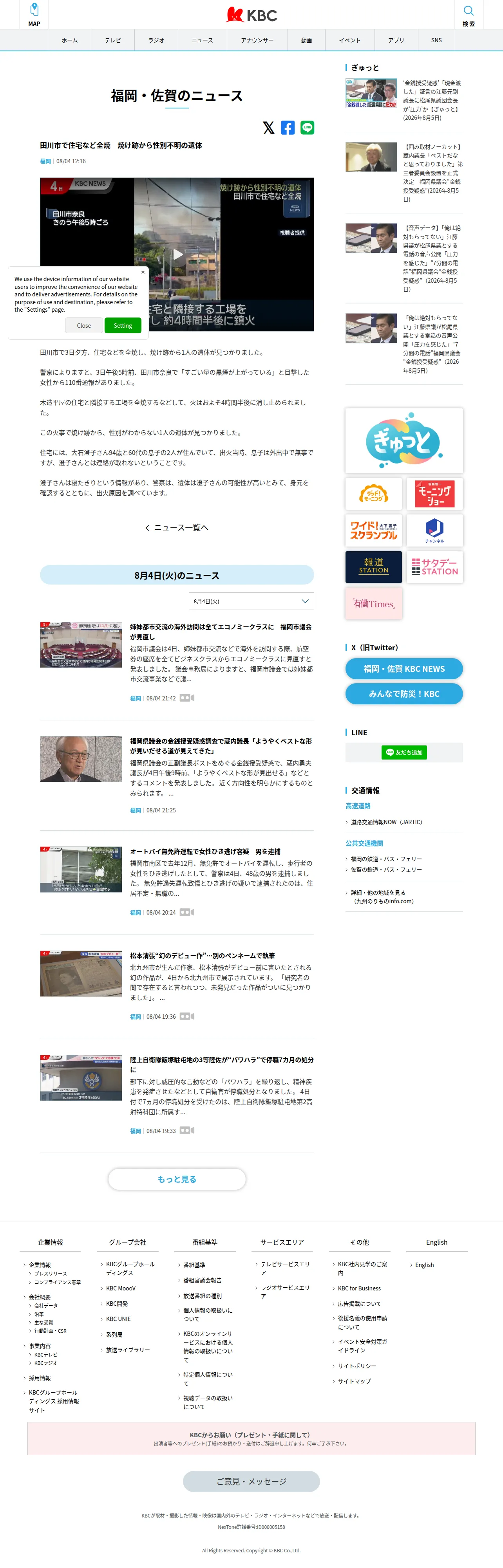Open the アナウンサー nav tab
503x1568 pixels.
coord(257,40)
